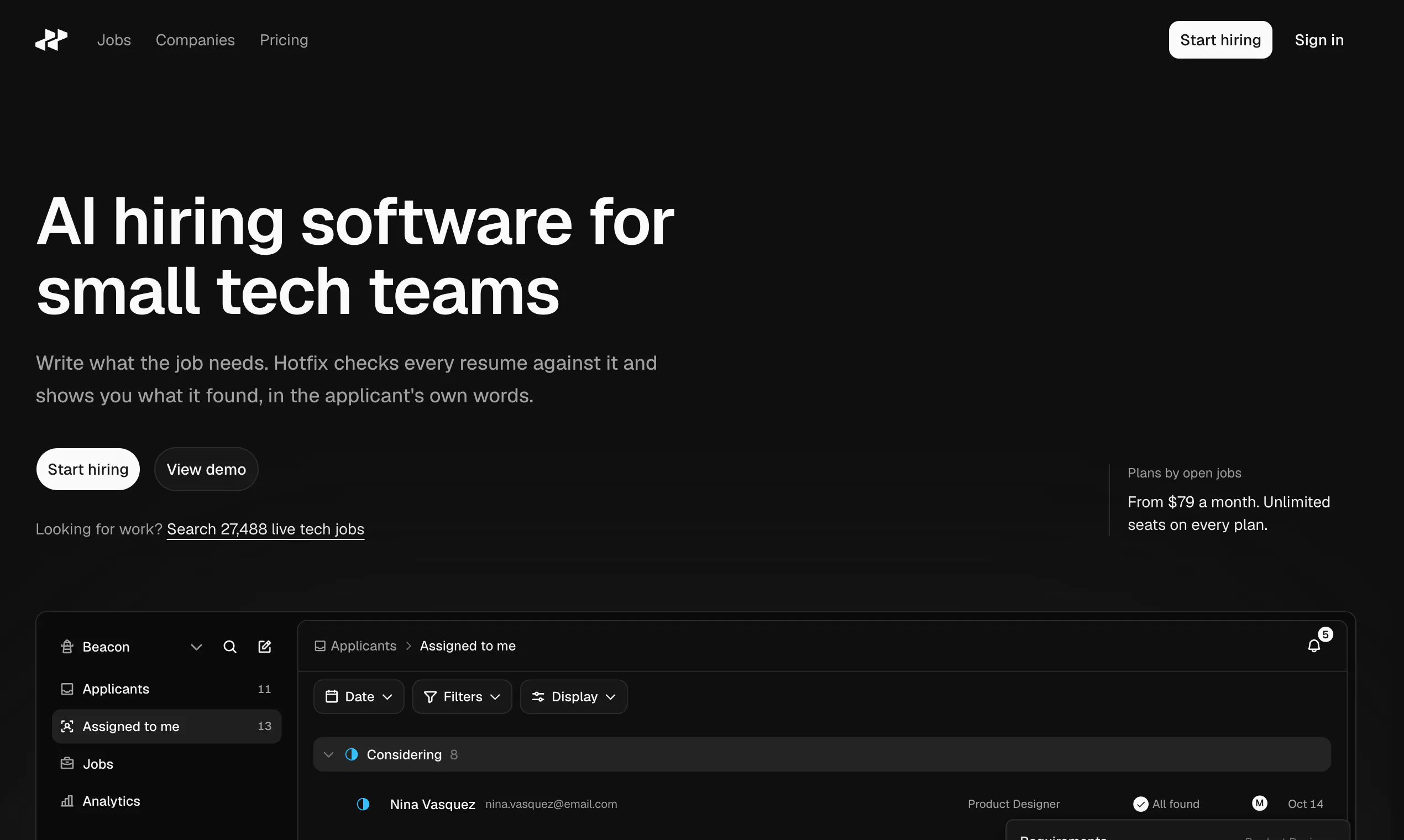Click the Sign in link

1319,40
